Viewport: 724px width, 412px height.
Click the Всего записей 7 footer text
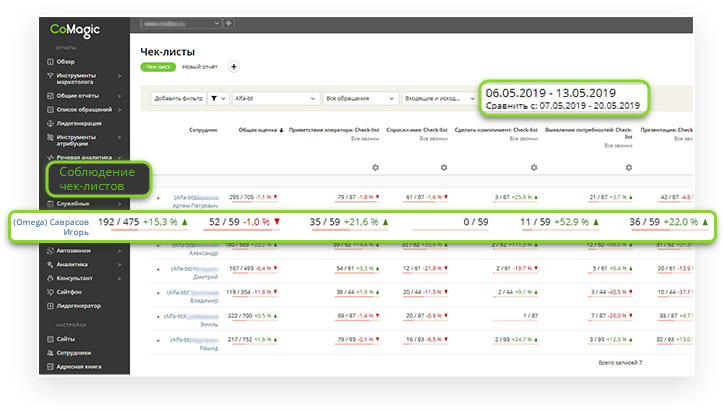[620, 363]
